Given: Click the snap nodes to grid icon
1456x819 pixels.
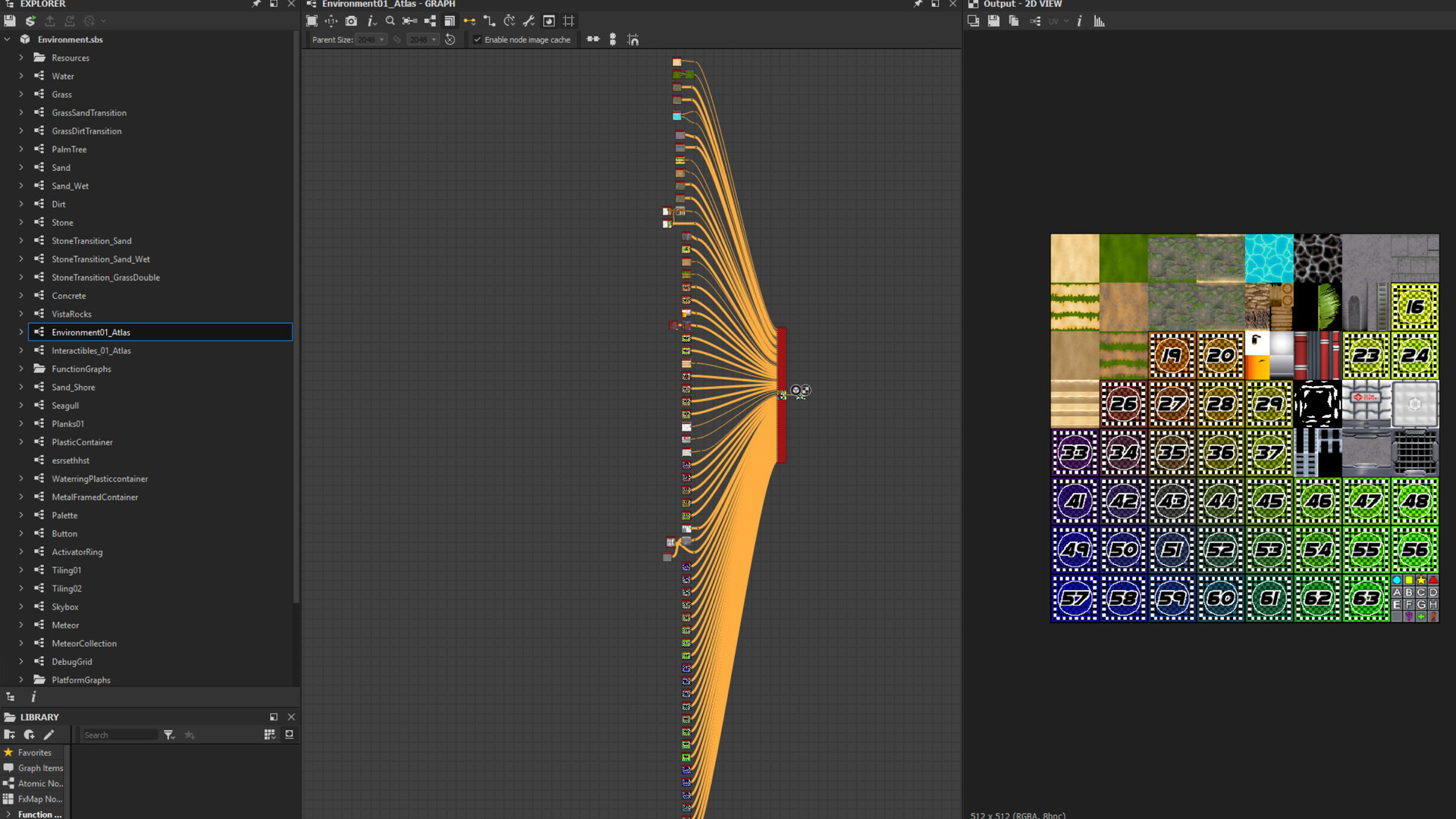Looking at the screenshot, I should point(633,39).
